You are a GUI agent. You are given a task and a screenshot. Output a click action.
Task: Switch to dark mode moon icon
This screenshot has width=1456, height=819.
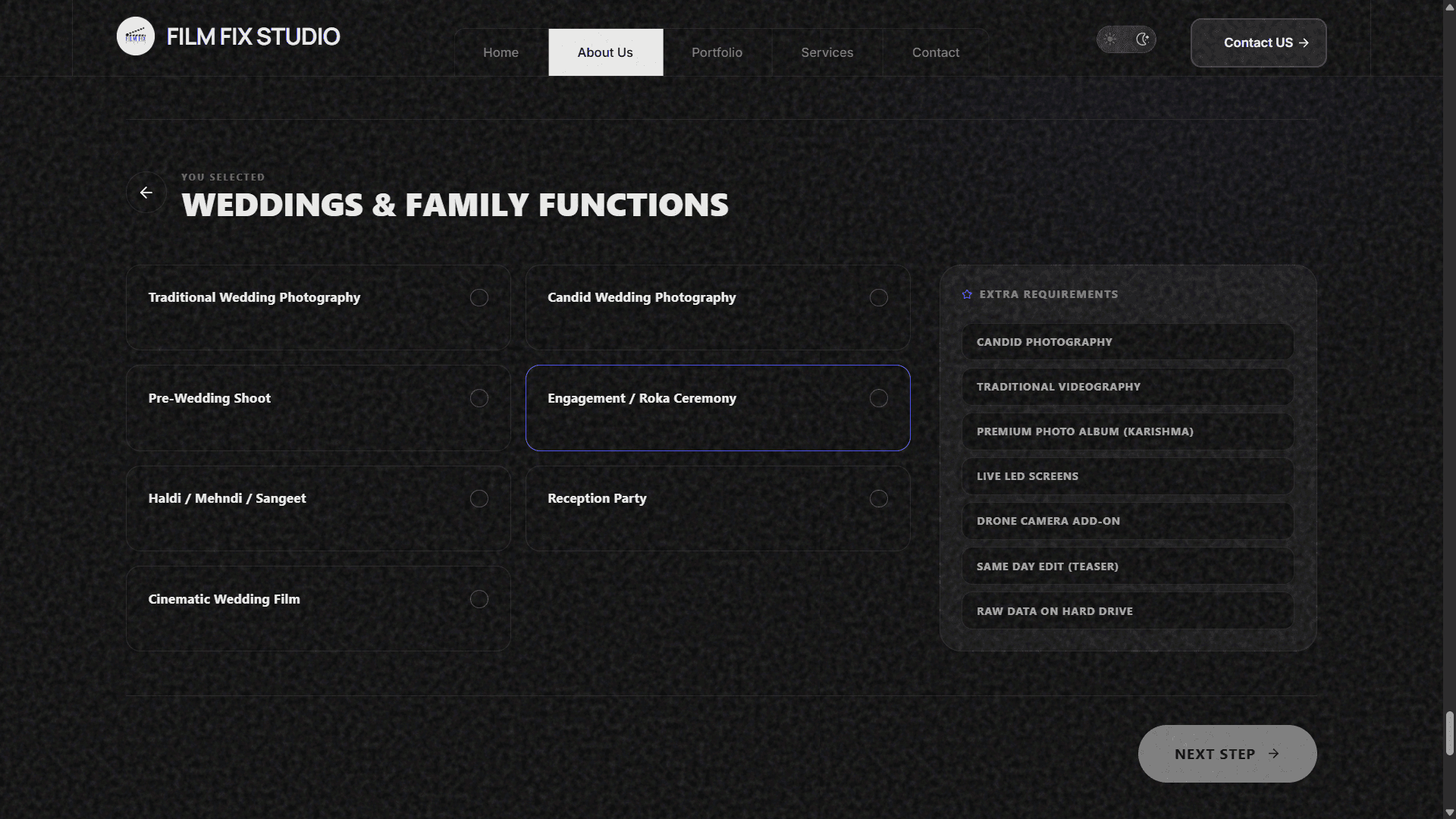pyautogui.click(x=1142, y=39)
